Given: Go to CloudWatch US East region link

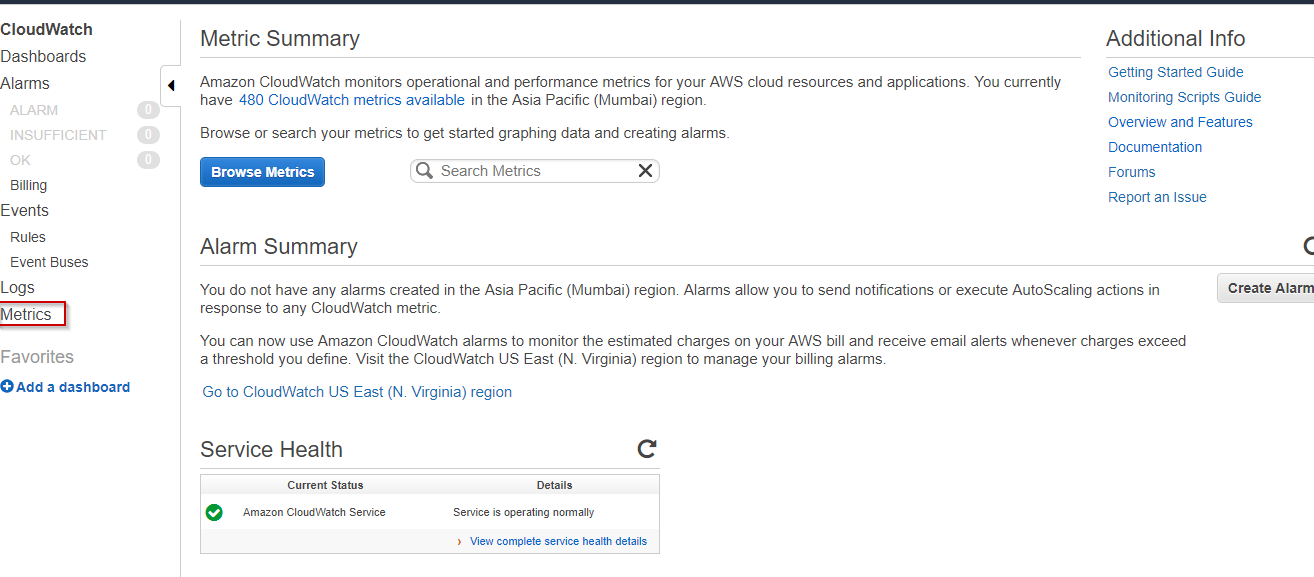Looking at the screenshot, I should click(357, 392).
